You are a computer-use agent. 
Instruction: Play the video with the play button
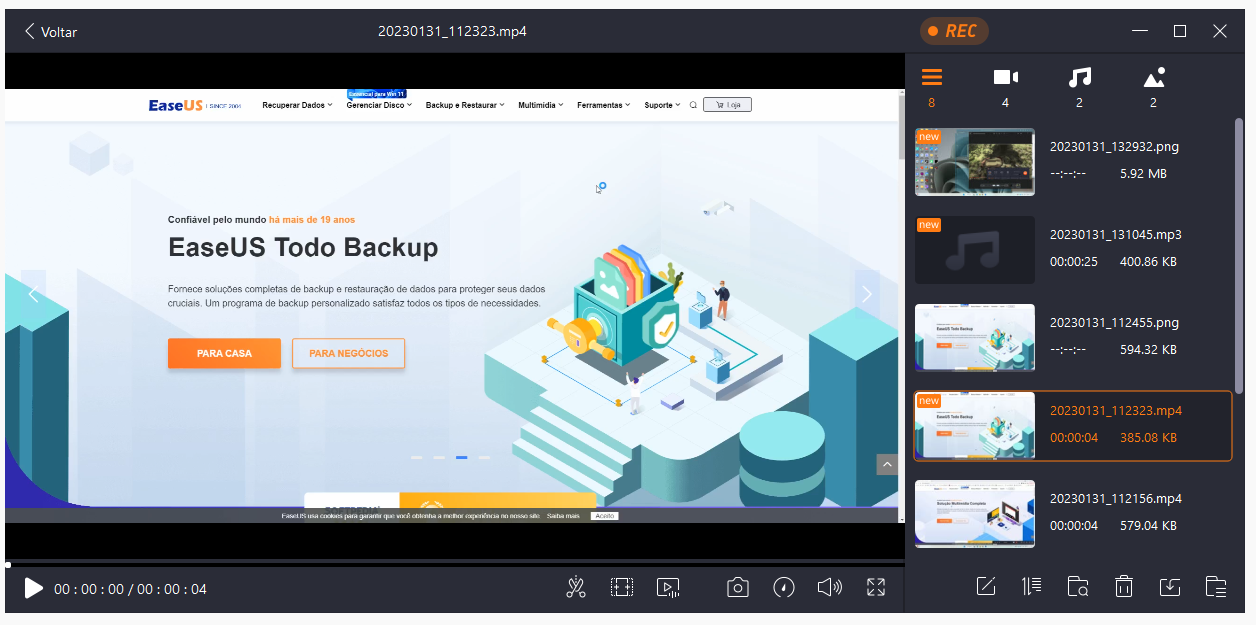tap(33, 588)
